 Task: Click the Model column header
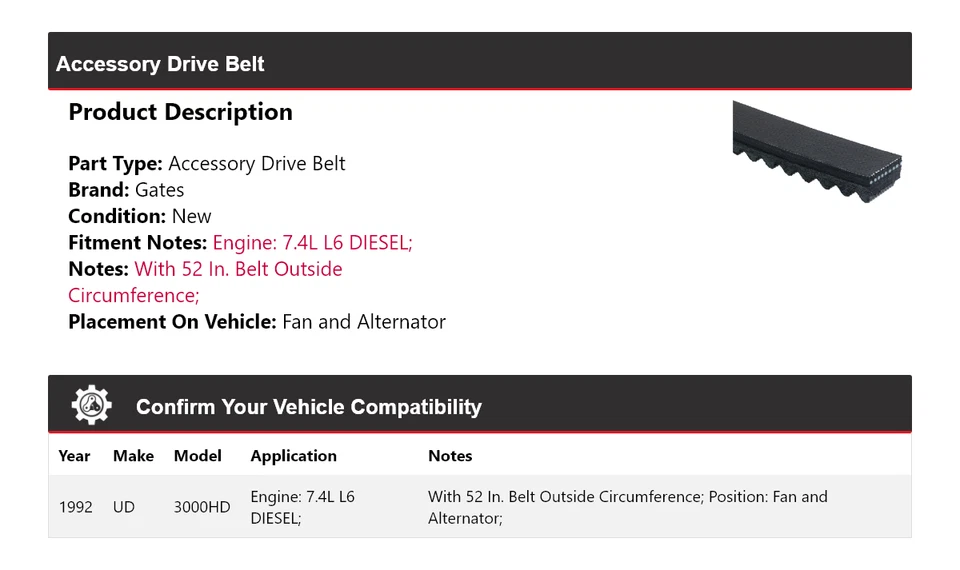point(197,456)
